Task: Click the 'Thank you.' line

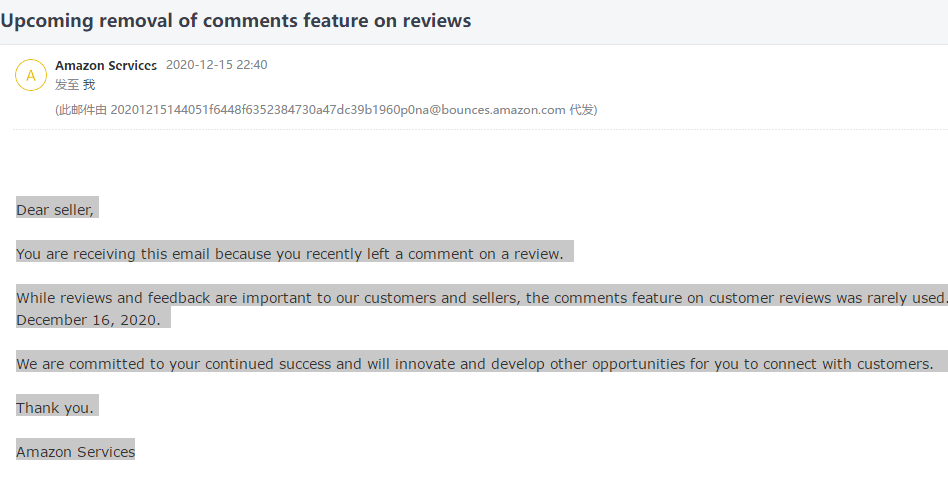Action: (x=55, y=408)
